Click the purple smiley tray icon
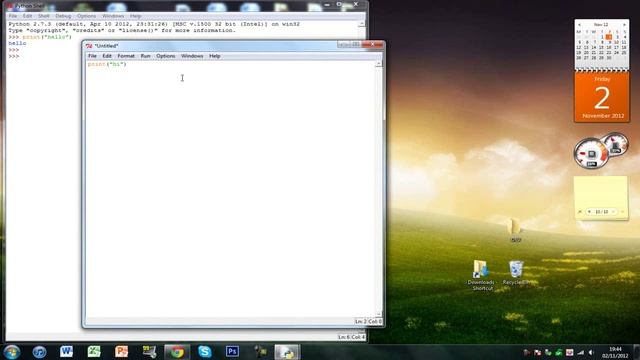Image resolution: width=640 pixels, height=360 pixels. pyautogui.click(x=569, y=352)
